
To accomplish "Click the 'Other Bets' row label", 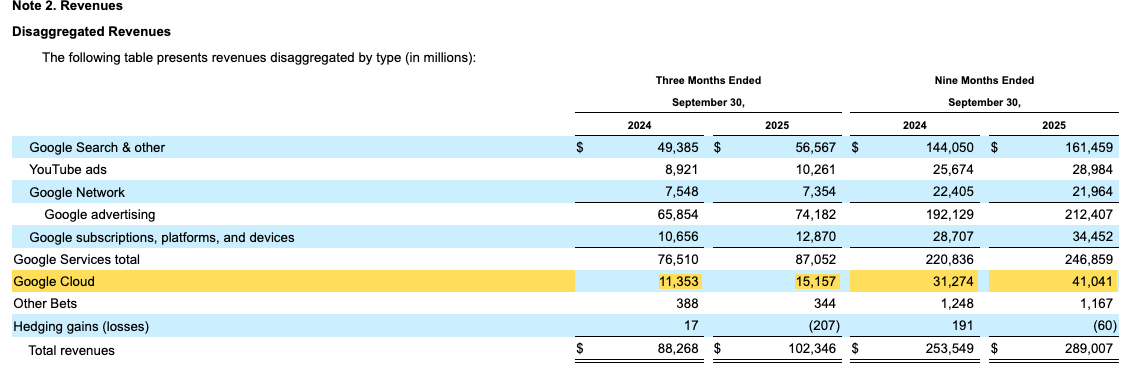I will [45, 303].
